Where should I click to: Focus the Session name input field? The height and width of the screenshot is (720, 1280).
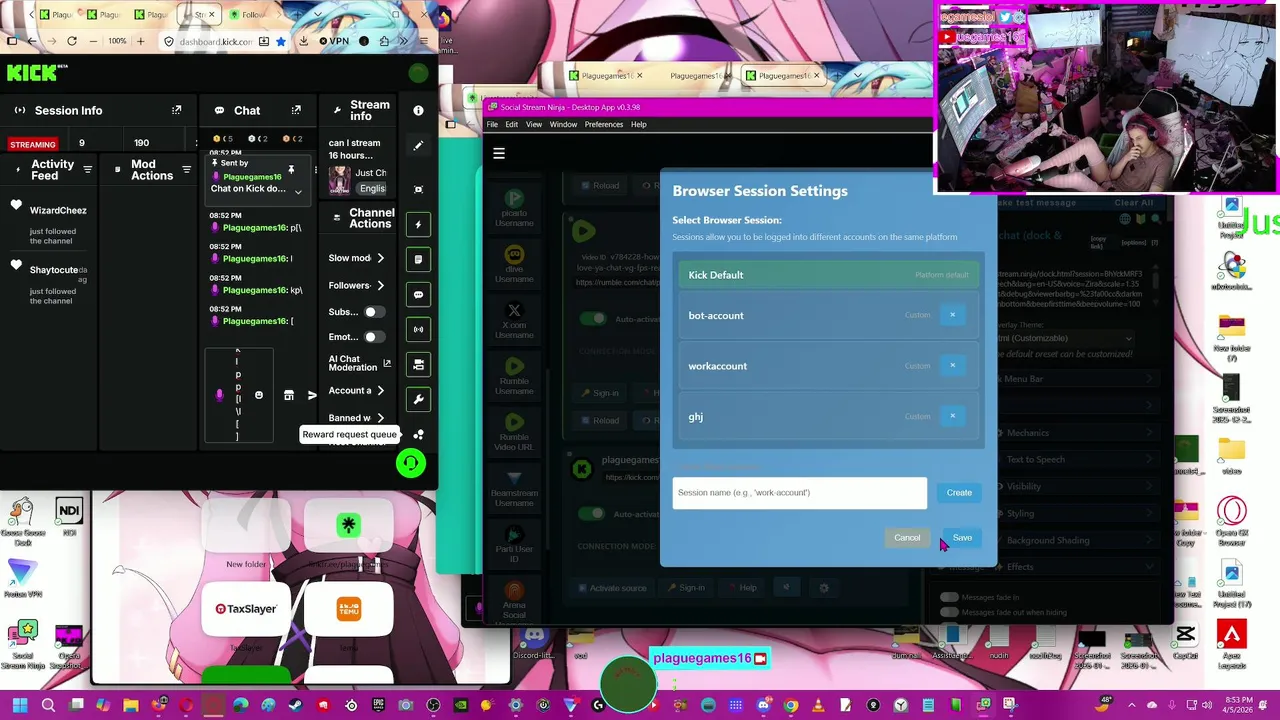coord(799,493)
